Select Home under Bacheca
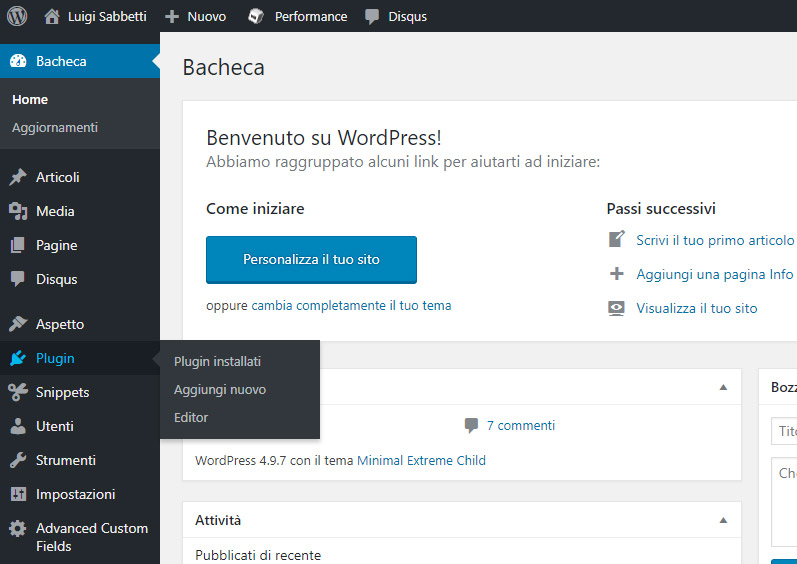The width and height of the screenshot is (797, 564). point(30,100)
